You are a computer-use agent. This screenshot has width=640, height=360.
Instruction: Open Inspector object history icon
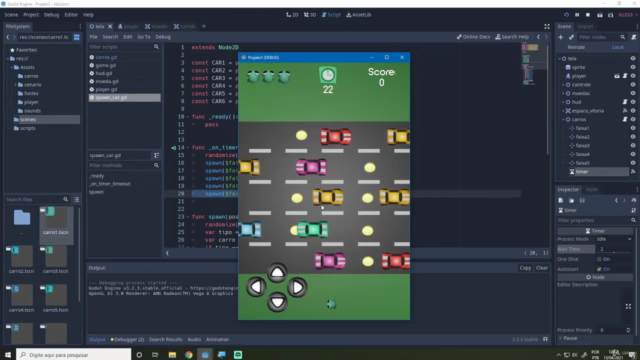(633, 200)
